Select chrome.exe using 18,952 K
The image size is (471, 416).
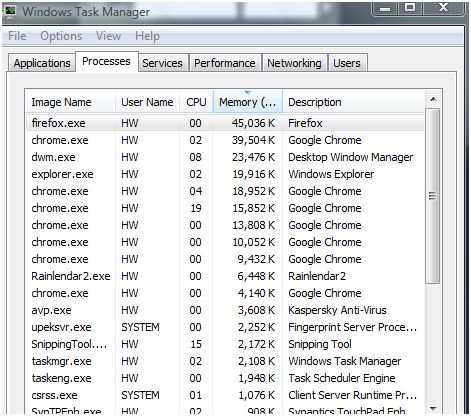[x=225, y=191]
